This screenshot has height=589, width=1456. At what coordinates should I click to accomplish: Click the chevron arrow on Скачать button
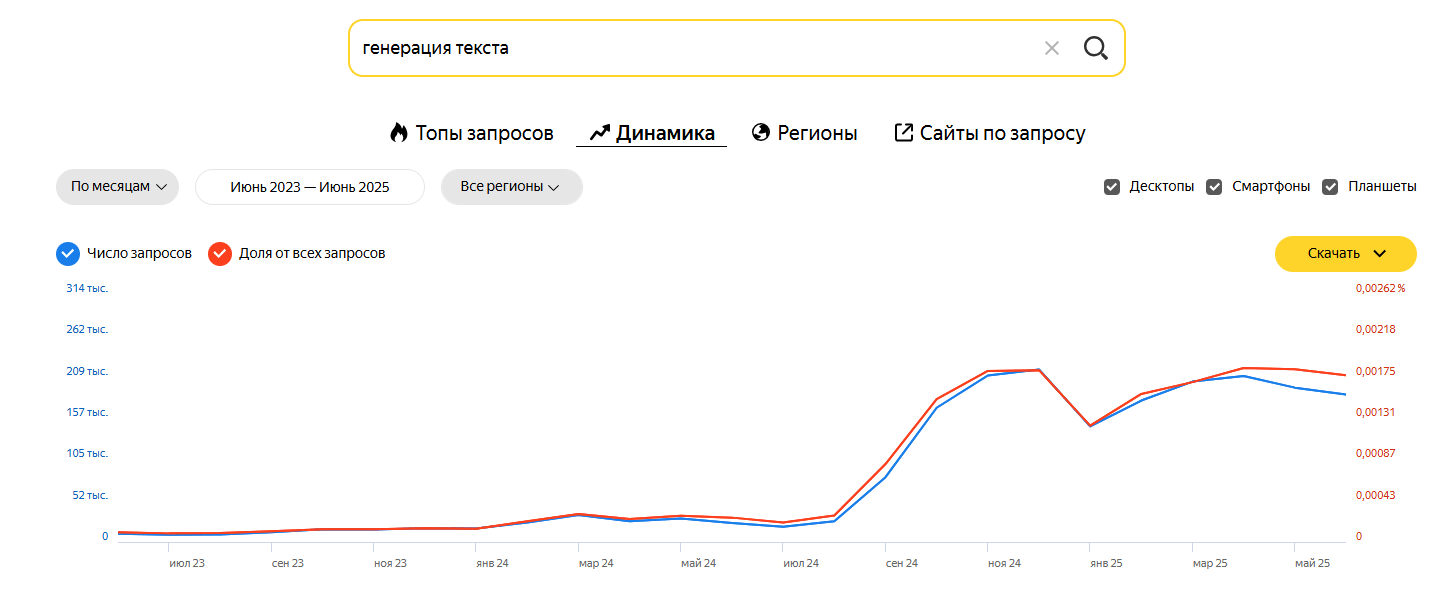click(x=1380, y=254)
